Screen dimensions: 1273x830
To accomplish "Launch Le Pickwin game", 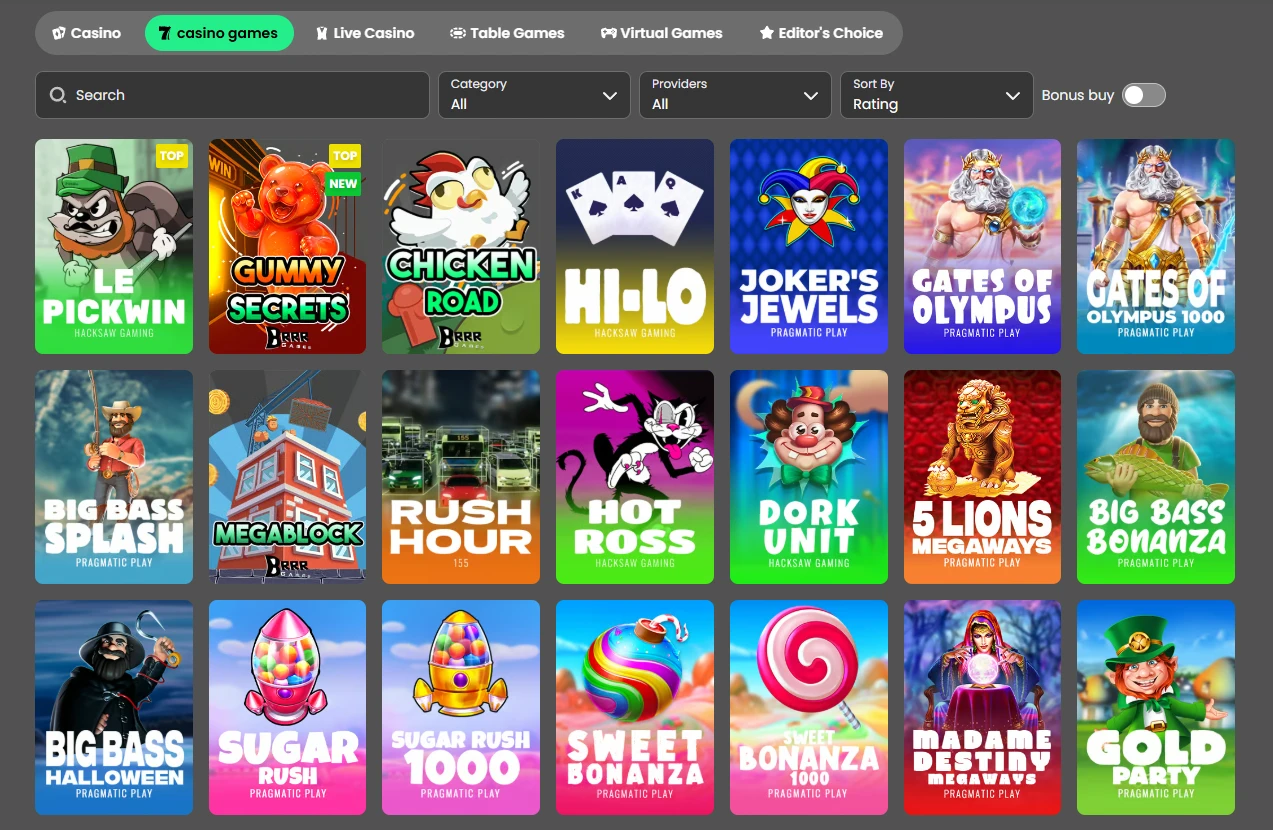I will click(114, 246).
